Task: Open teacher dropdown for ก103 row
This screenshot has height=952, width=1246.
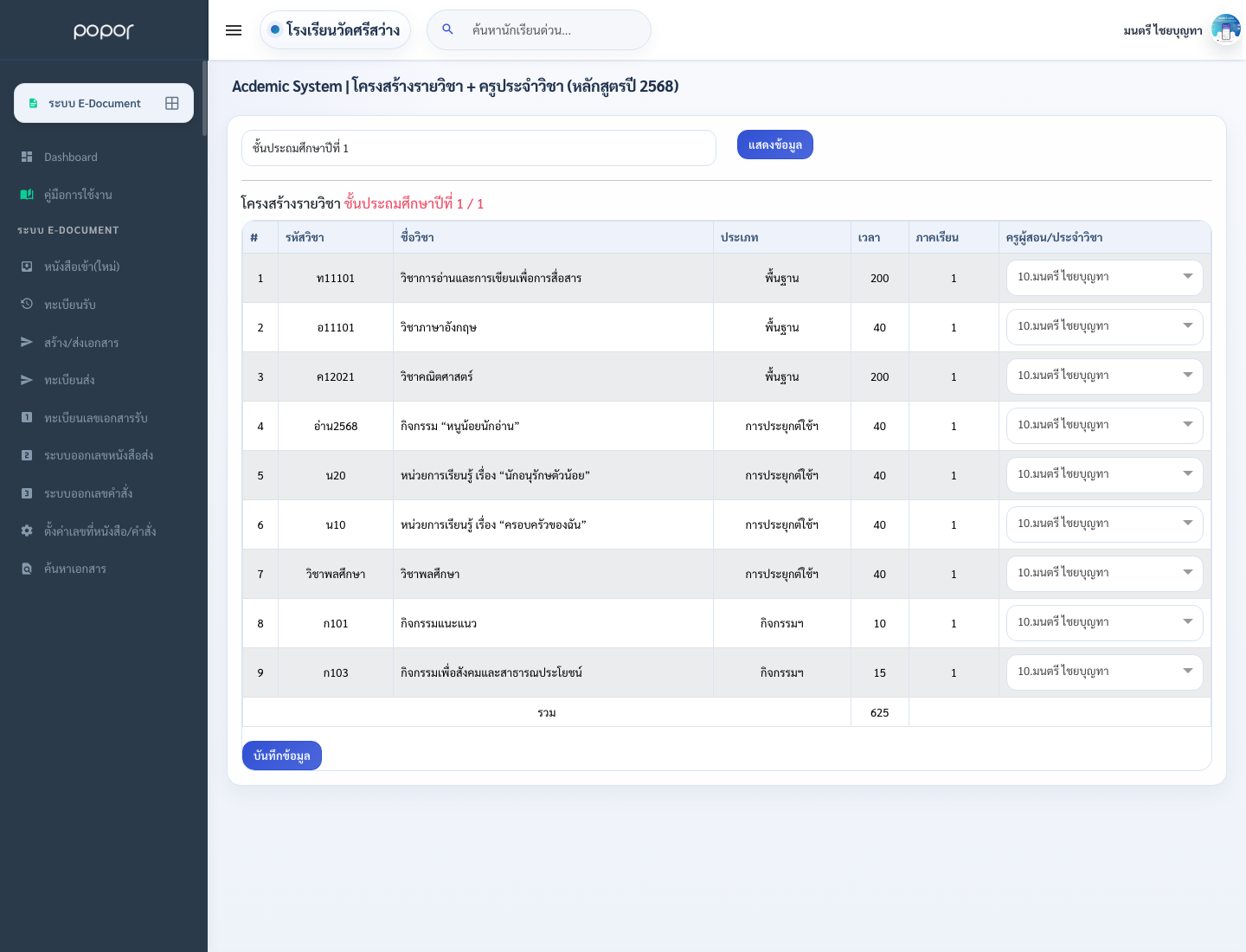Action: click(1104, 672)
